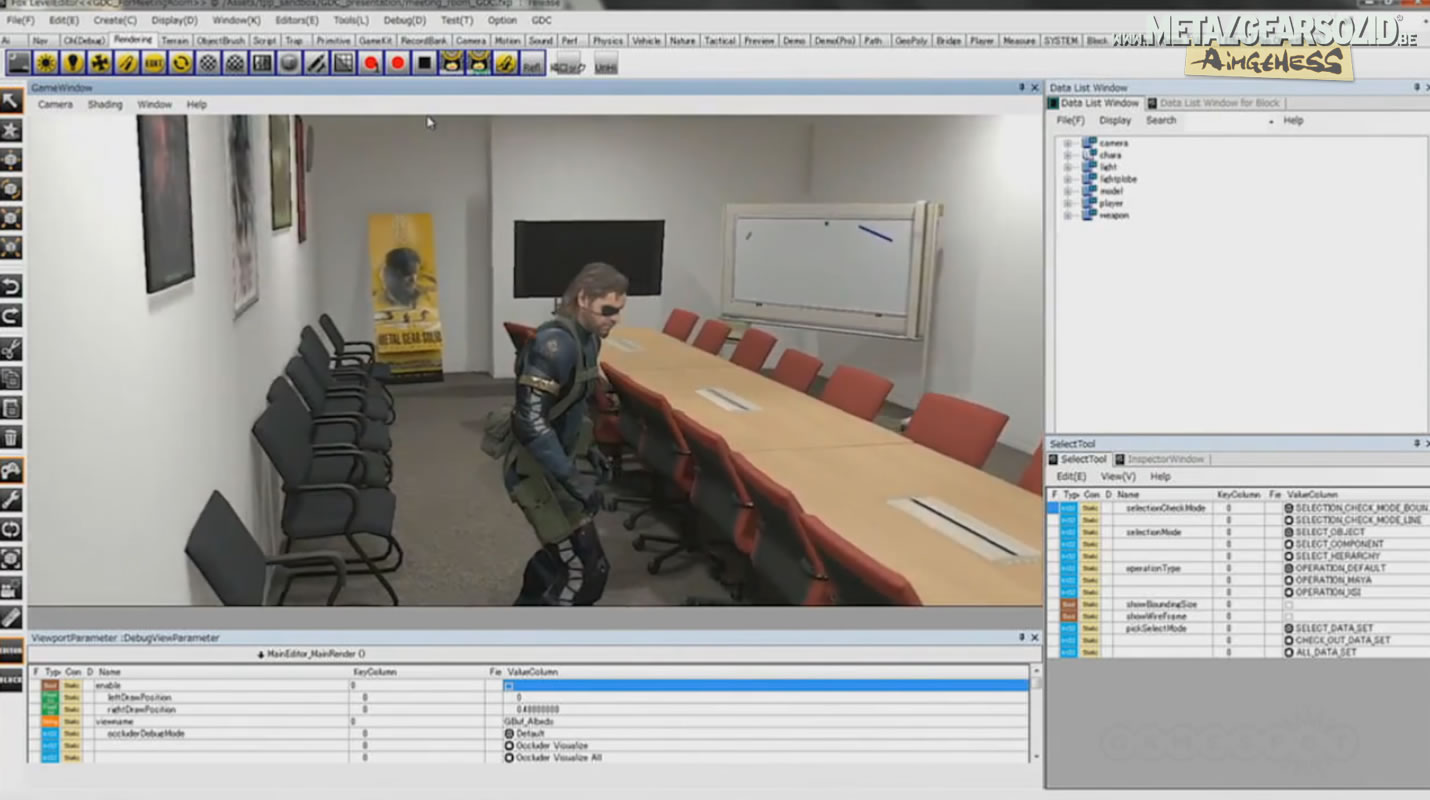
Task: Click the solid red record circle icon
Action: pyautogui.click(x=398, y=63)
